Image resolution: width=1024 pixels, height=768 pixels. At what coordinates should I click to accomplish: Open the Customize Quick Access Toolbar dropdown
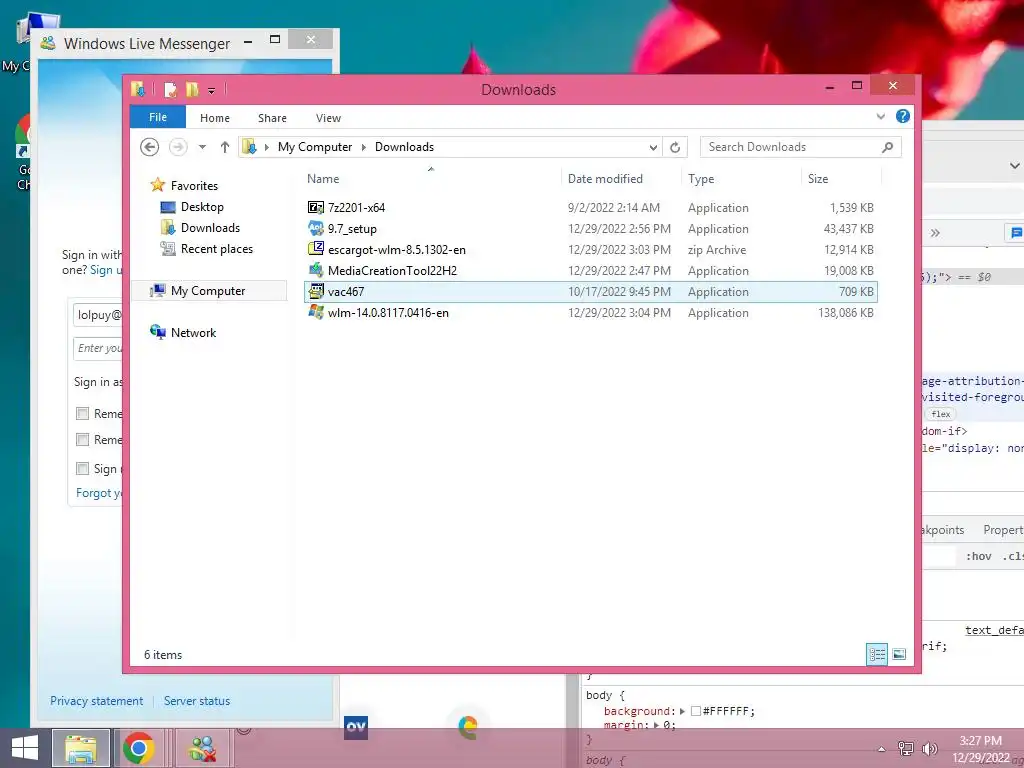tap(212, 91)
